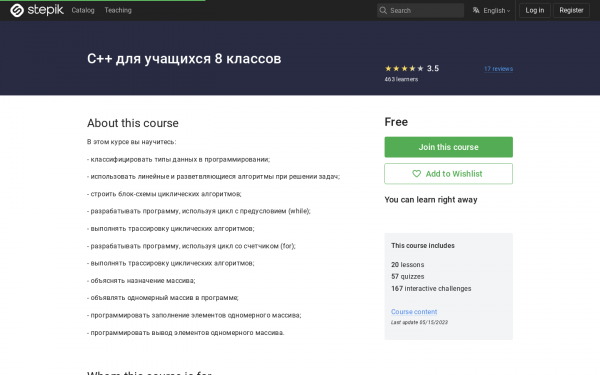Click the line about 'строить блок-схемы'

tap(164, 194)
